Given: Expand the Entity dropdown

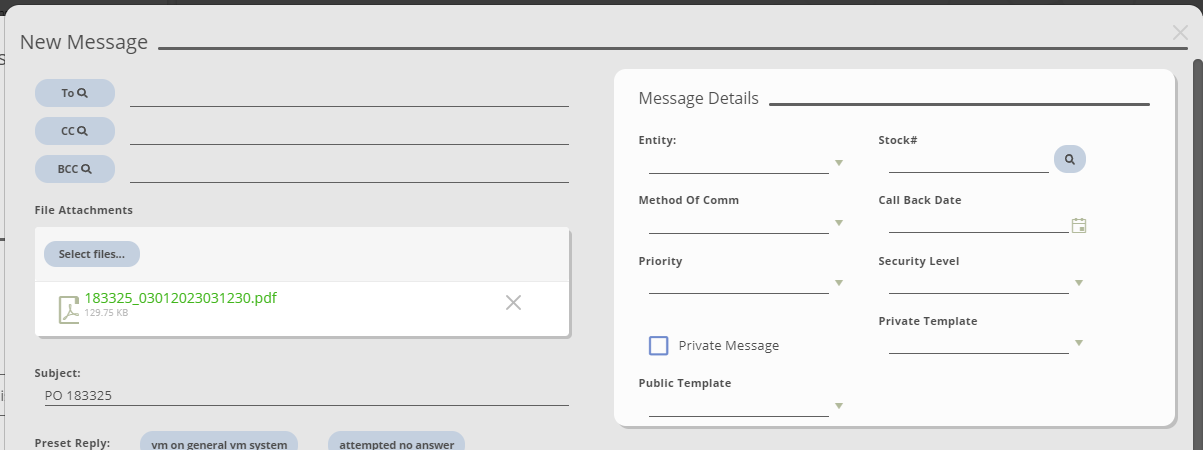Looking at the screenshot, I should point(840,163).
